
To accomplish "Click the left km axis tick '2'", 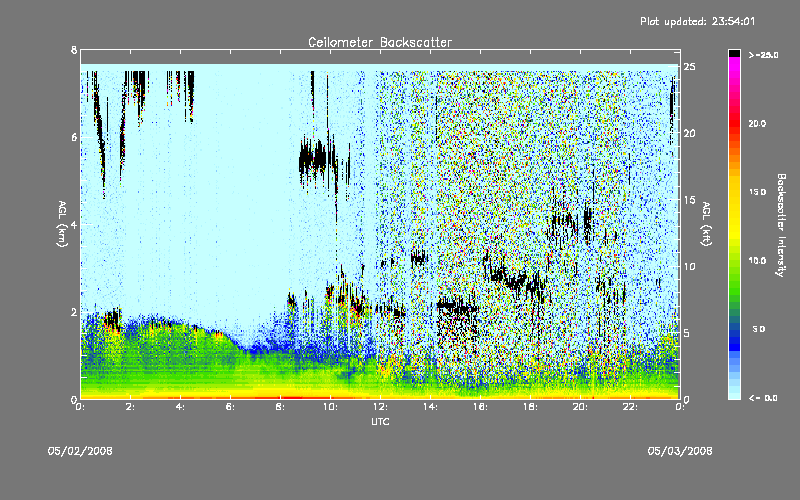I will click(x=74, y=312).
